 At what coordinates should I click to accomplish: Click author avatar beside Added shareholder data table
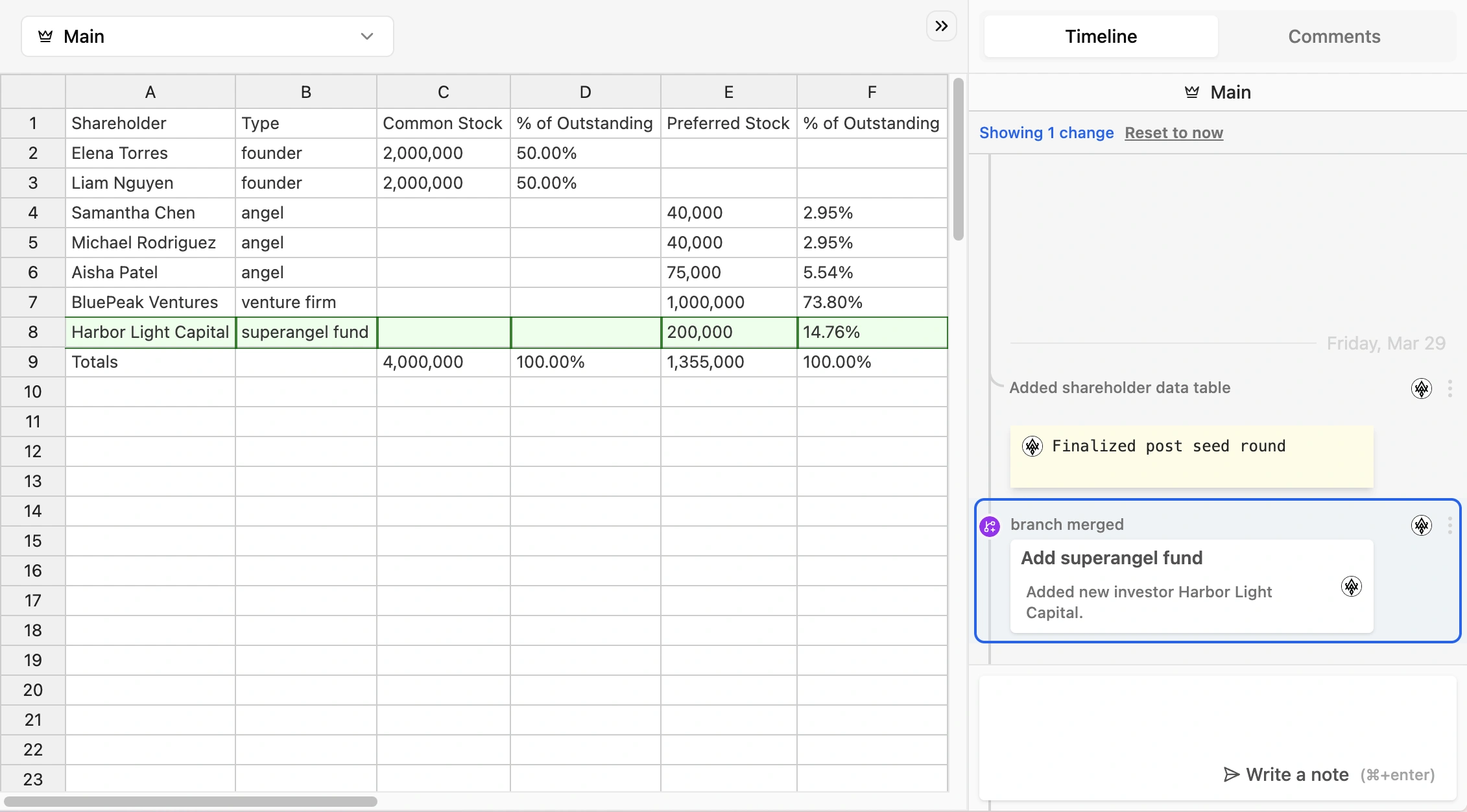1421,388
